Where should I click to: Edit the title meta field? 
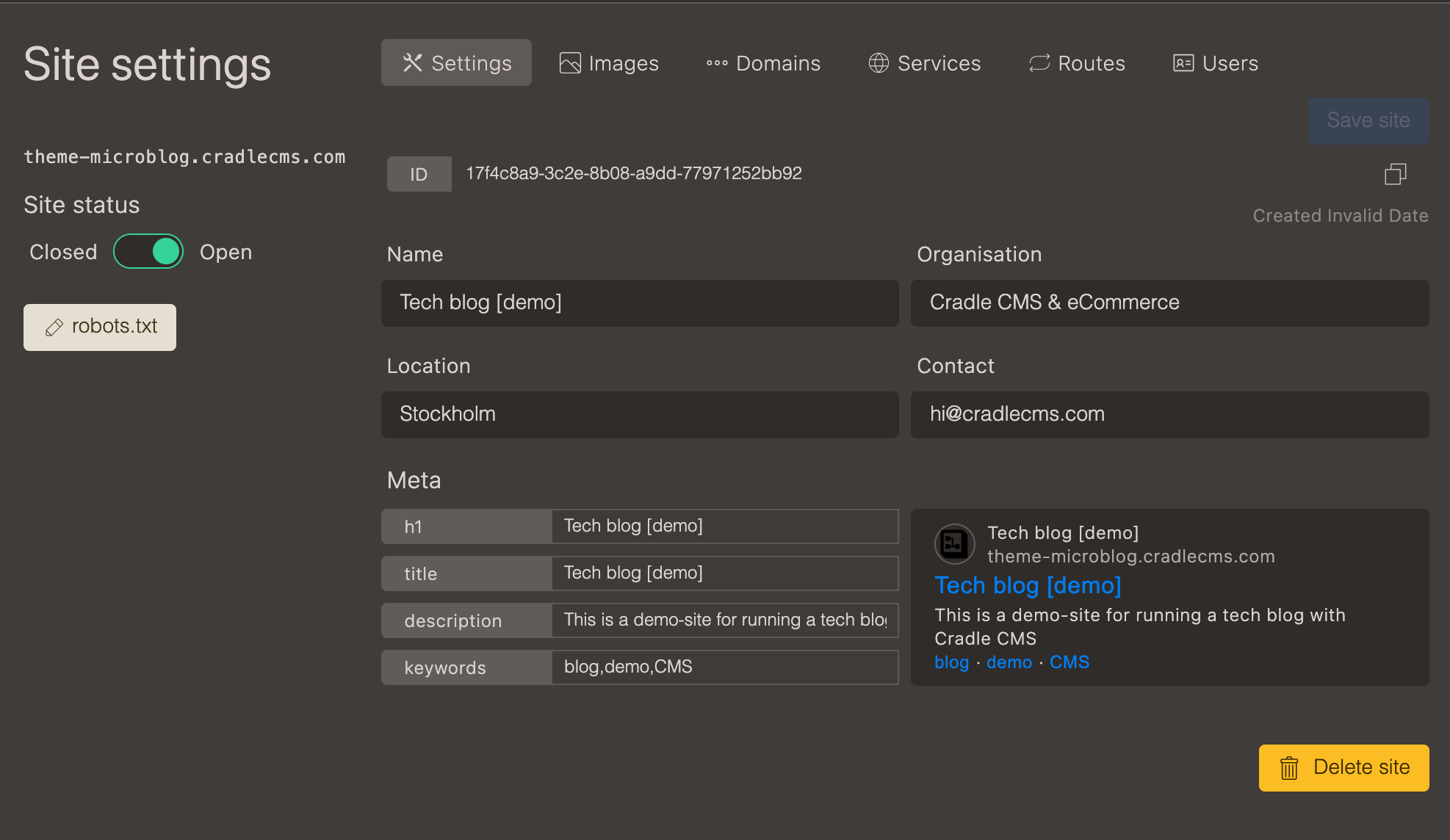click(x=725, y=573)
